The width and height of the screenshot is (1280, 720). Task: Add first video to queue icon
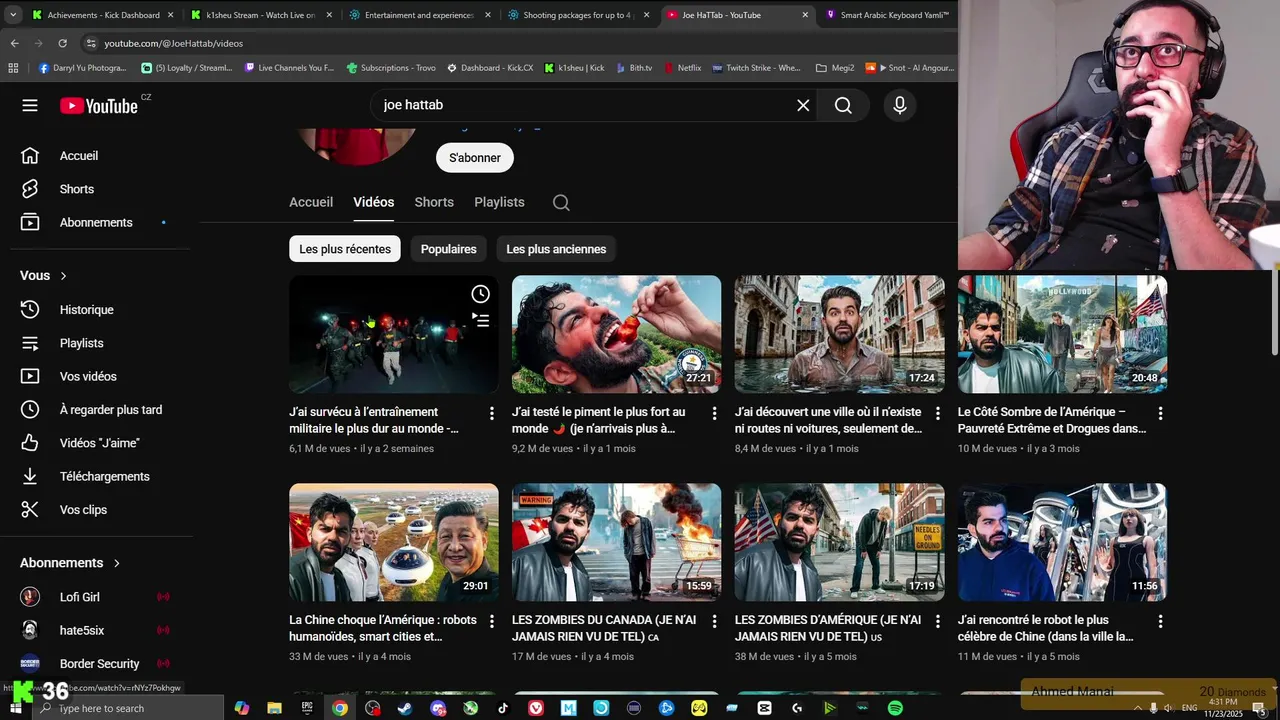pyautogui.click(x=481, y=320)
